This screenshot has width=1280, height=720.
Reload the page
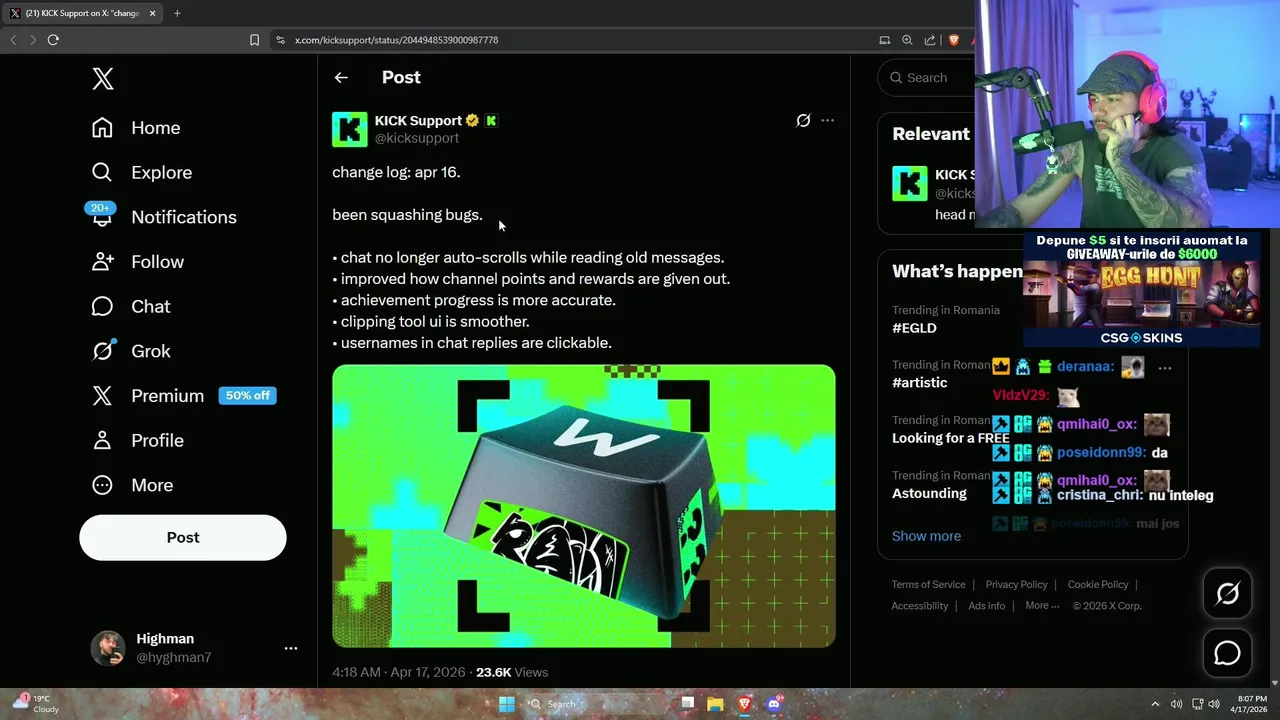(x=53, y=40)
